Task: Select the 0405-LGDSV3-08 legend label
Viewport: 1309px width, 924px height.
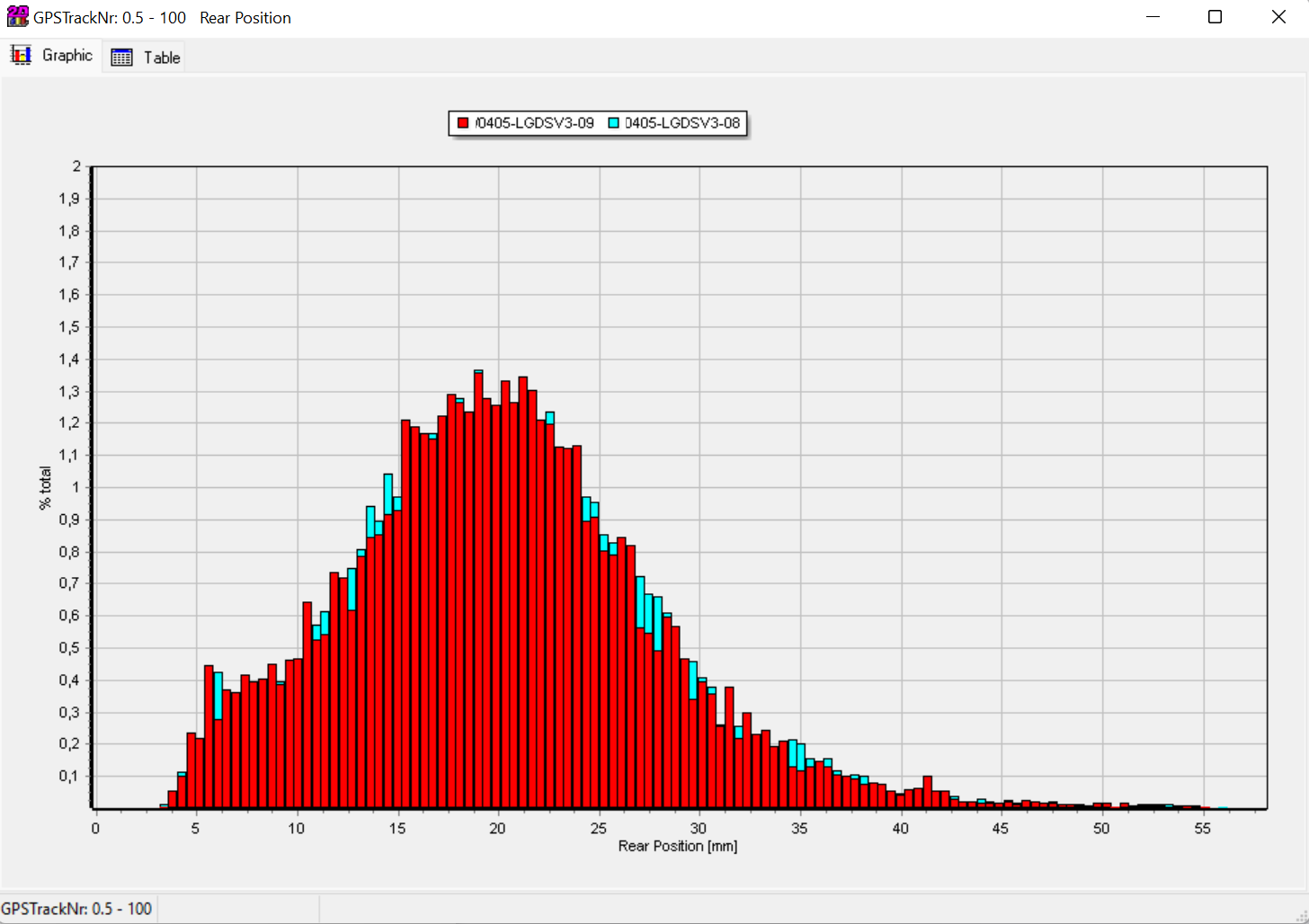Action: (x=682, y=123)
